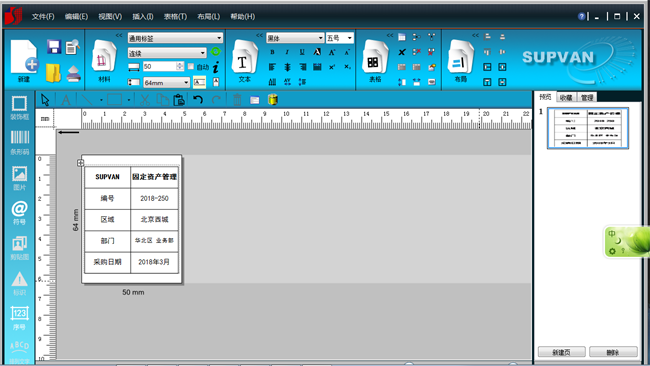Click the 序号 serial number tool
The height and width of the screenshot is (366, 650).
19,318
